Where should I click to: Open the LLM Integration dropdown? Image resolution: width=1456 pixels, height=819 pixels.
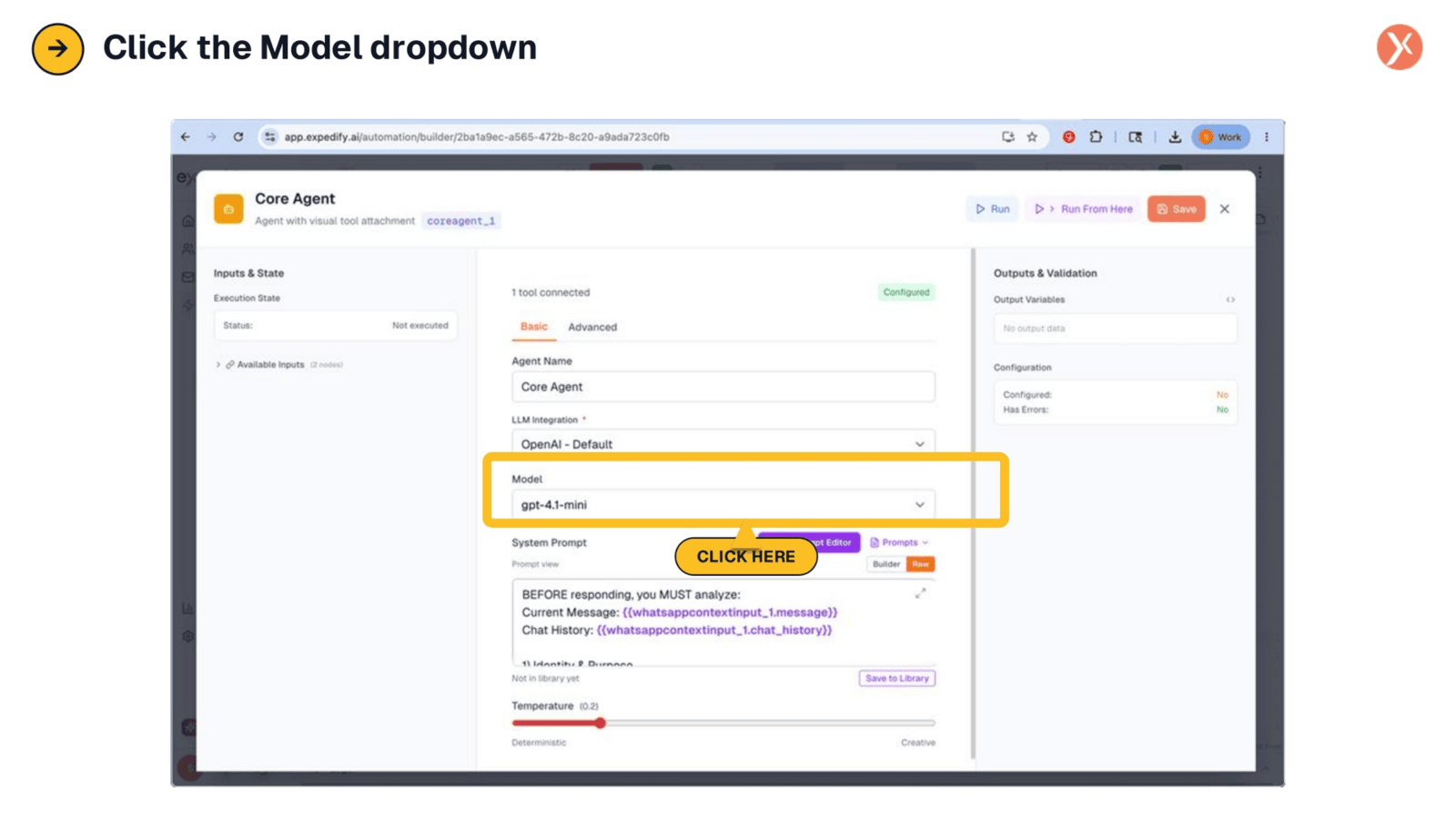(x=723, y=443)
